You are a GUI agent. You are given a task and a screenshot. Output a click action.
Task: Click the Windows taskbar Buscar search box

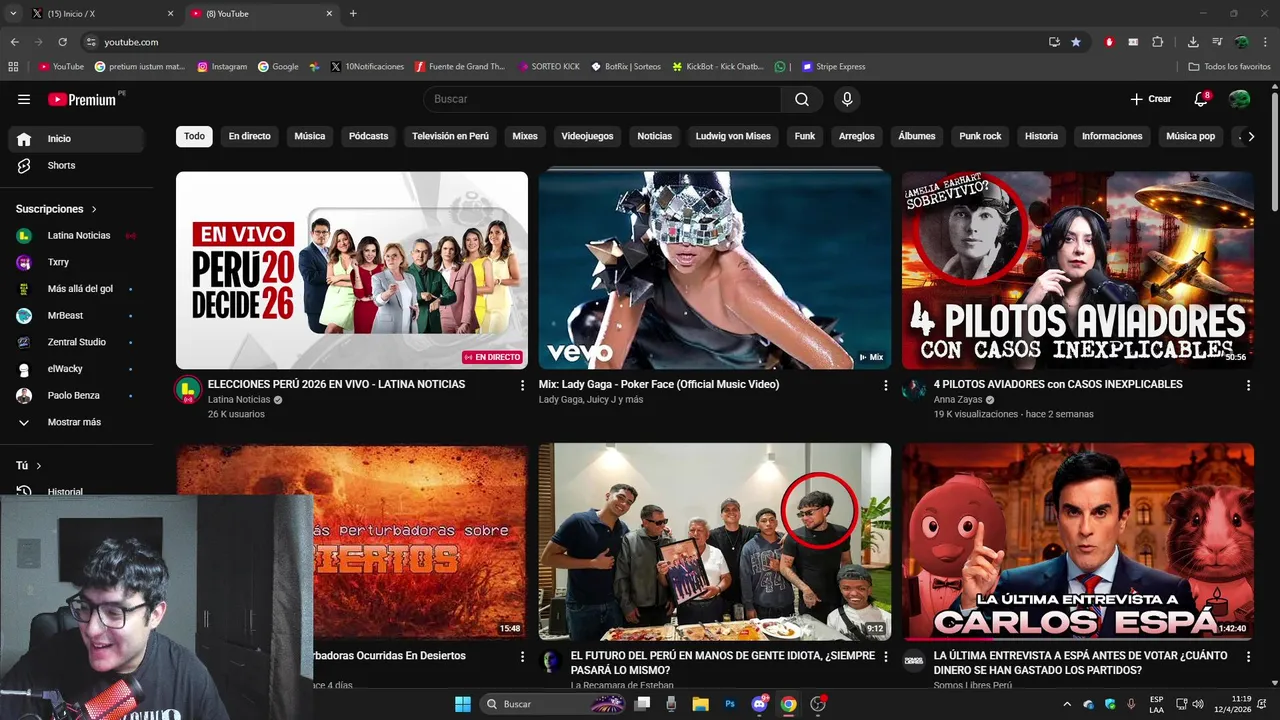click(553, 704)
